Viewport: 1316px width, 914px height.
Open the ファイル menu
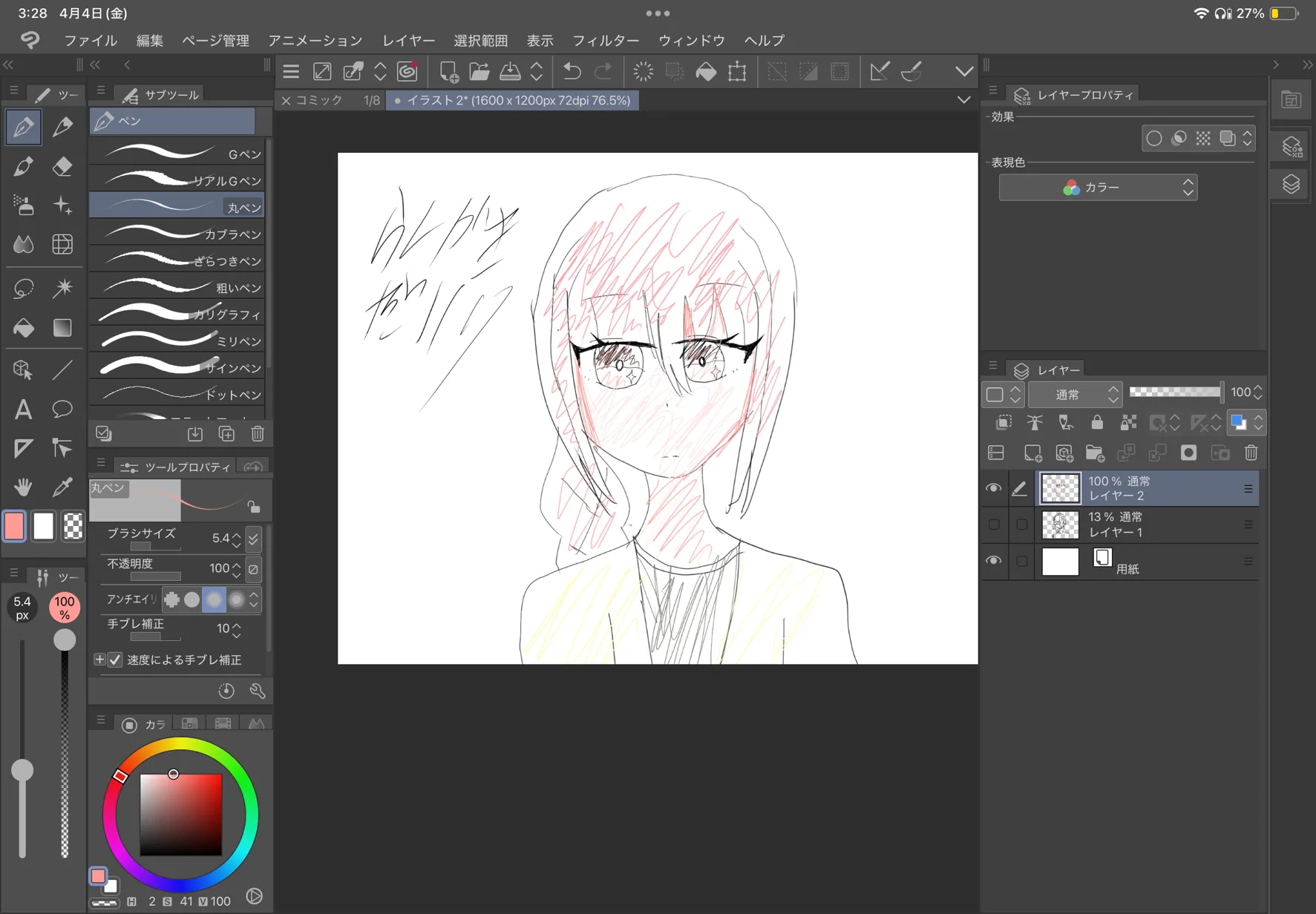[x=91, y=40]
